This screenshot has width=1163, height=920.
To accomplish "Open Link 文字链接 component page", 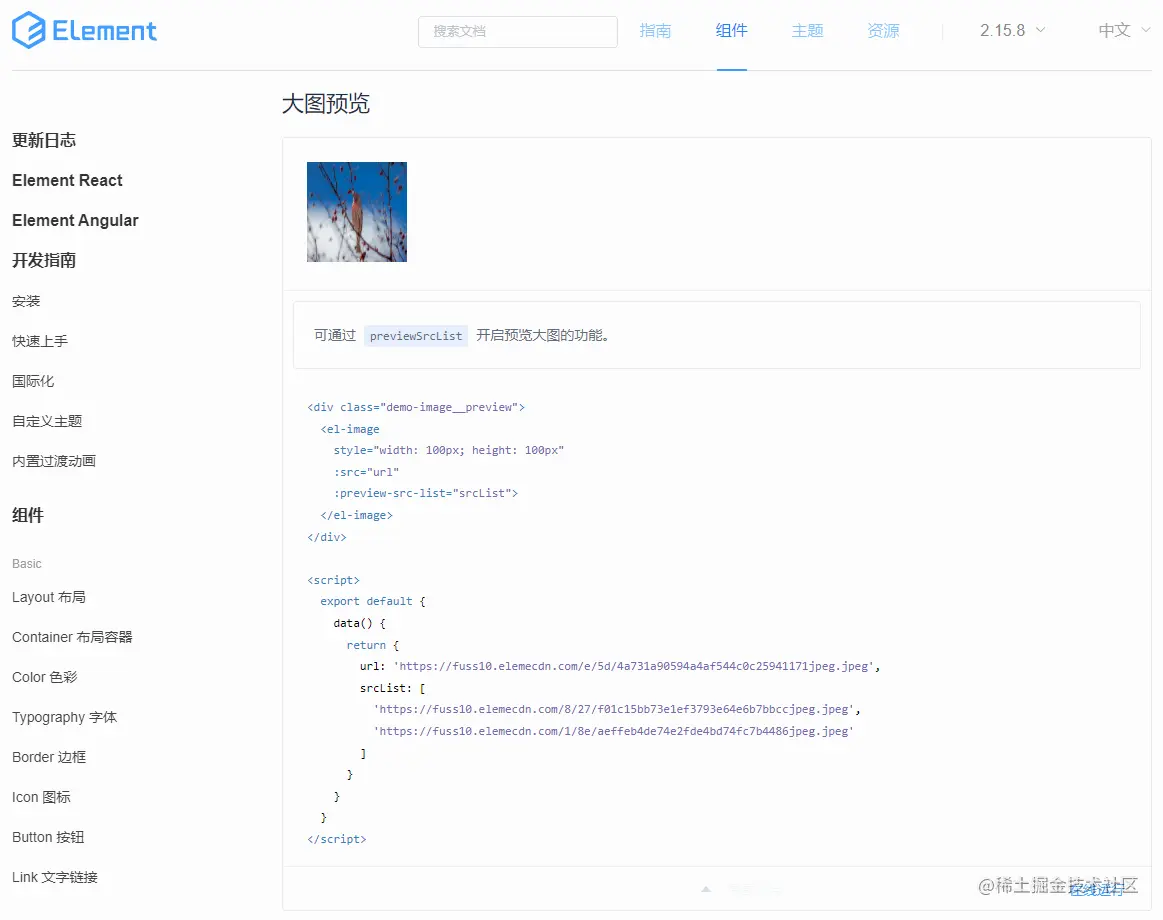I will coord(55,878).
